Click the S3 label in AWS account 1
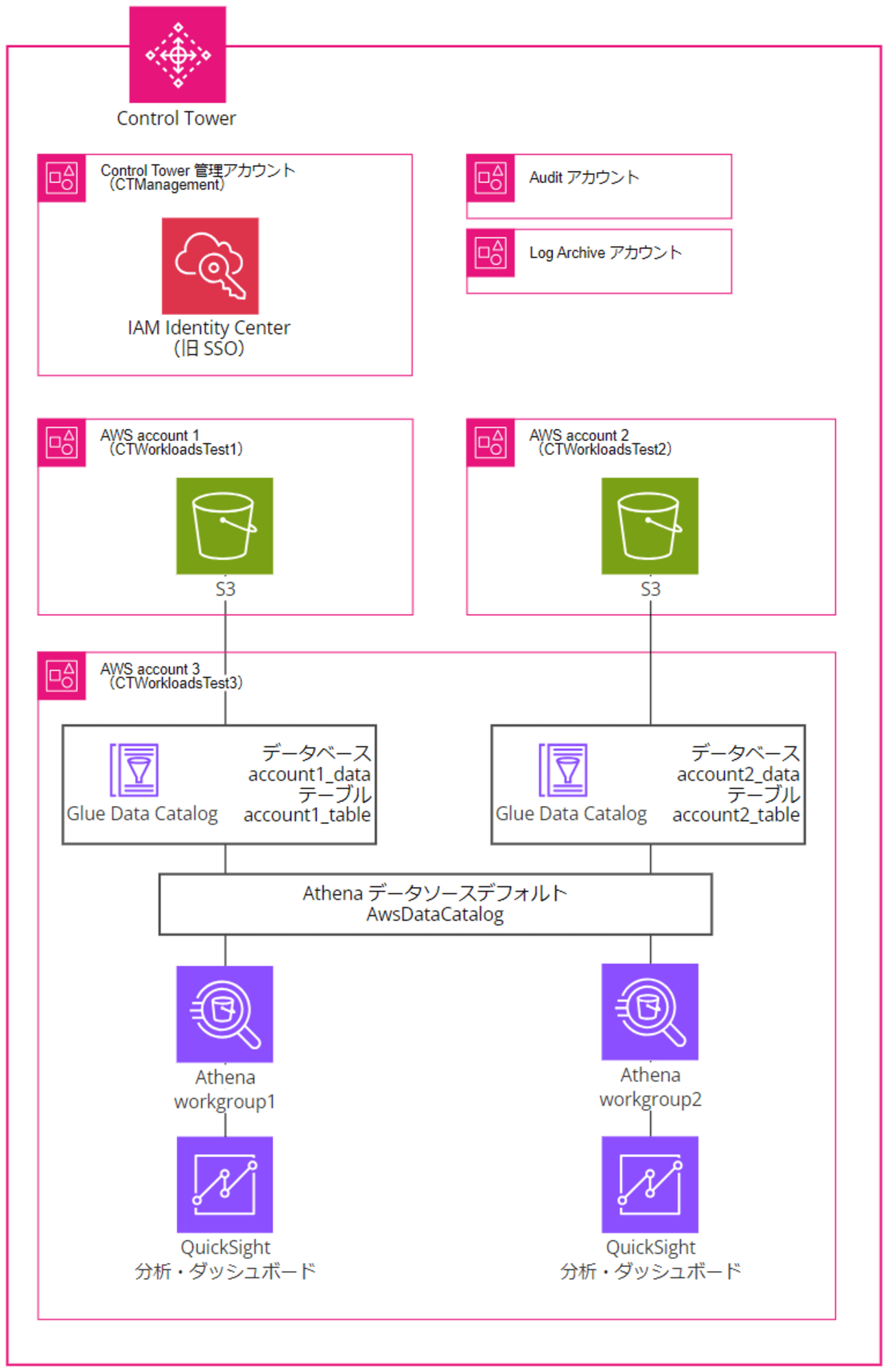The width and height of the screenshot is (887, 1372). [225, 589]
